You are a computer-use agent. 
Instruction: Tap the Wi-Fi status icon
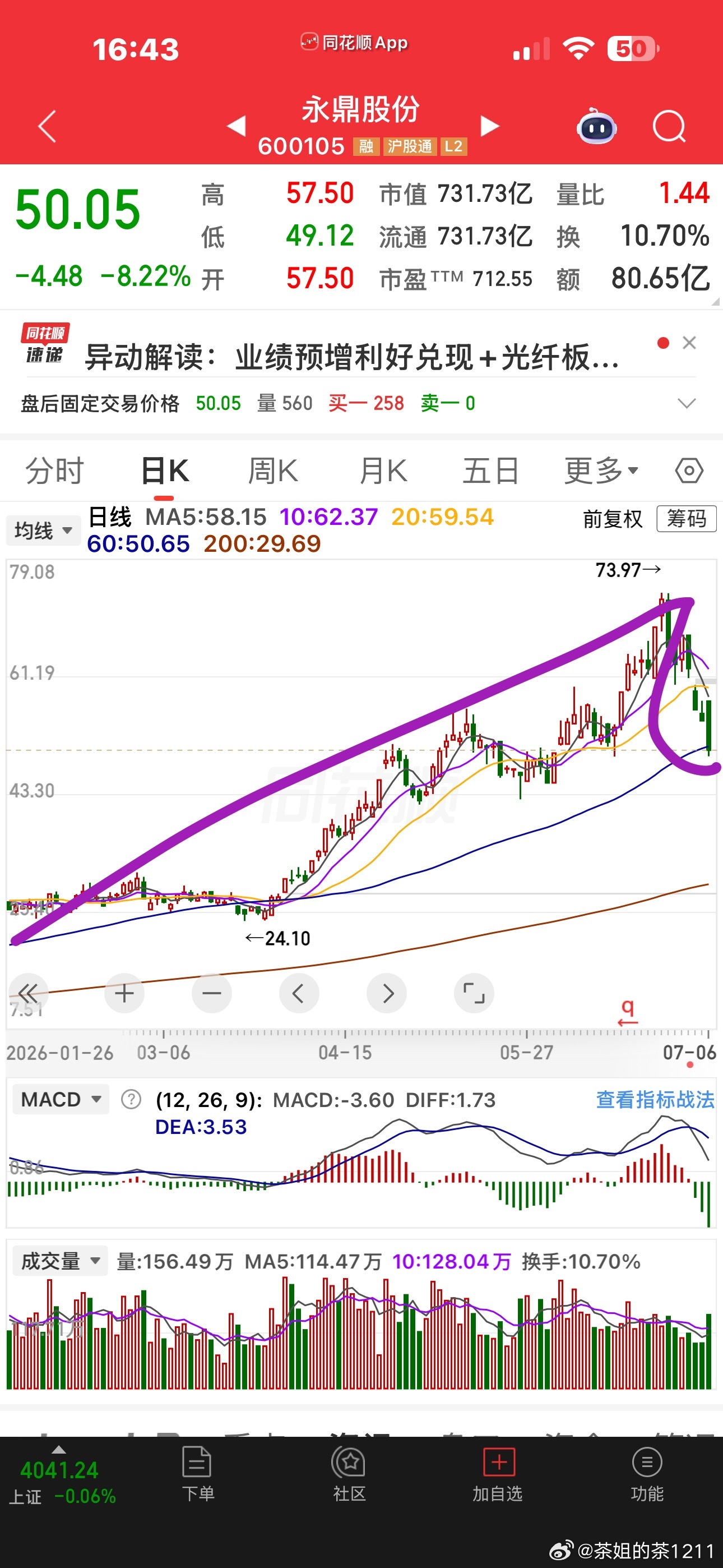(x=578, y=48)
